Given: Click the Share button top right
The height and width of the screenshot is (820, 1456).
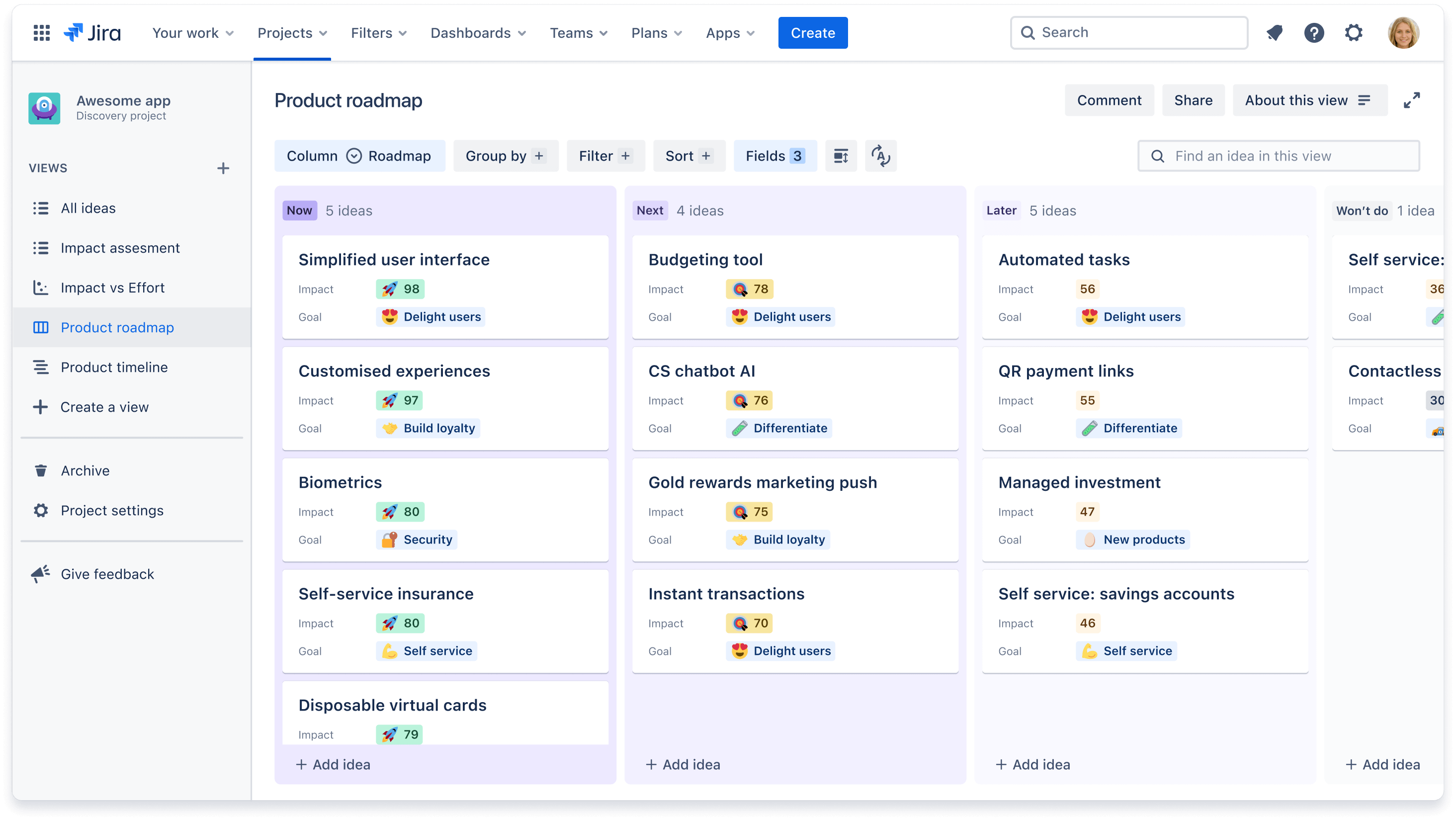Looking at the screenshot, I should (x=1193, y=100).
